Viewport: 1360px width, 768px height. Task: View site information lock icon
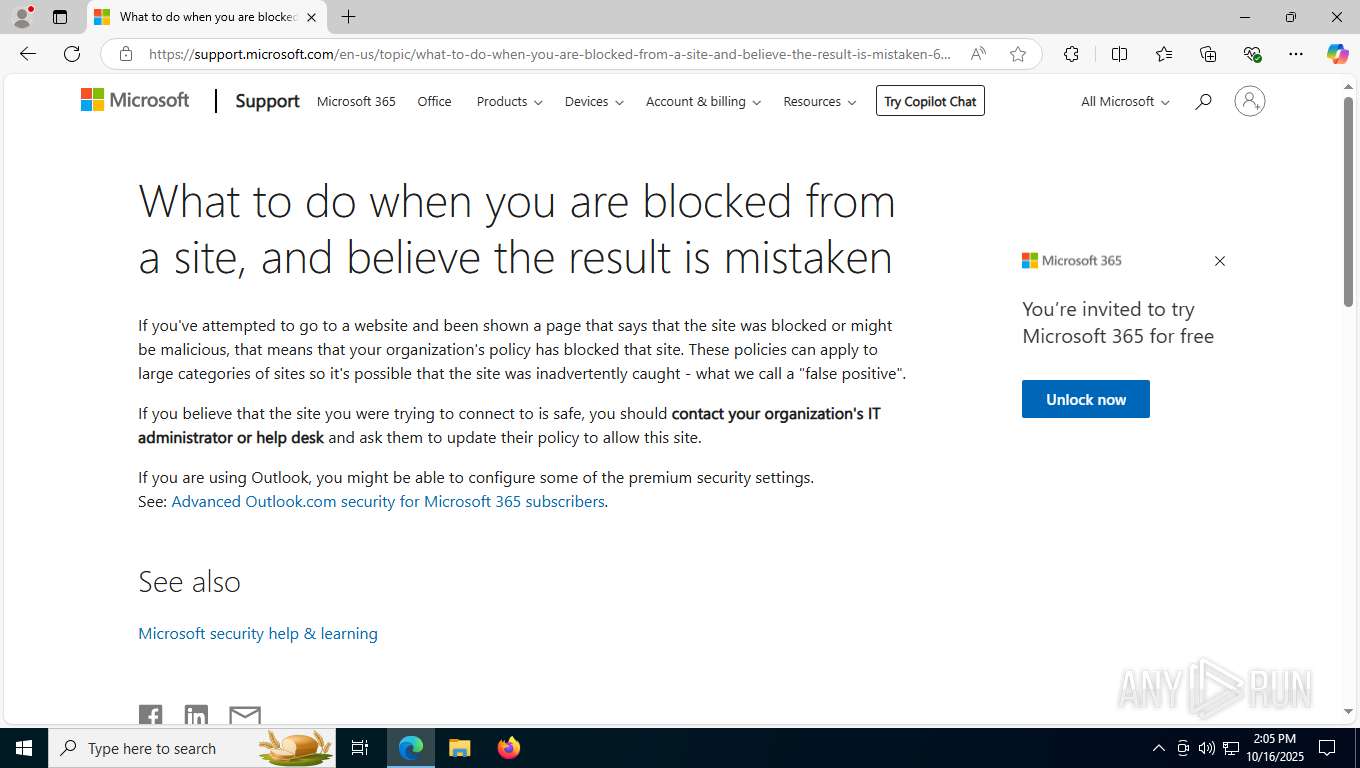[x=126, y=54]
